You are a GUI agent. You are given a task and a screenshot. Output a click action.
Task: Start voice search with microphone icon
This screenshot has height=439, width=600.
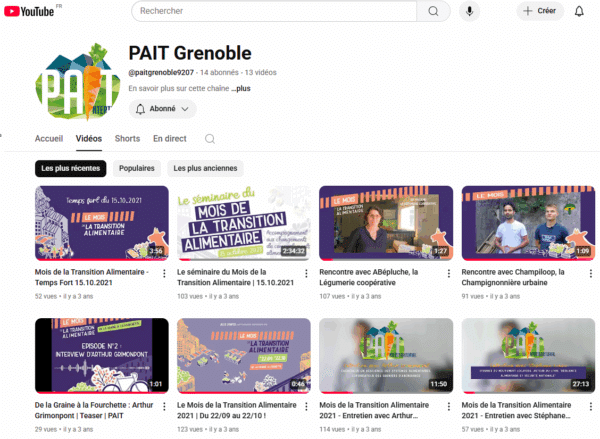pyautogui.click(x=470, y=11)
